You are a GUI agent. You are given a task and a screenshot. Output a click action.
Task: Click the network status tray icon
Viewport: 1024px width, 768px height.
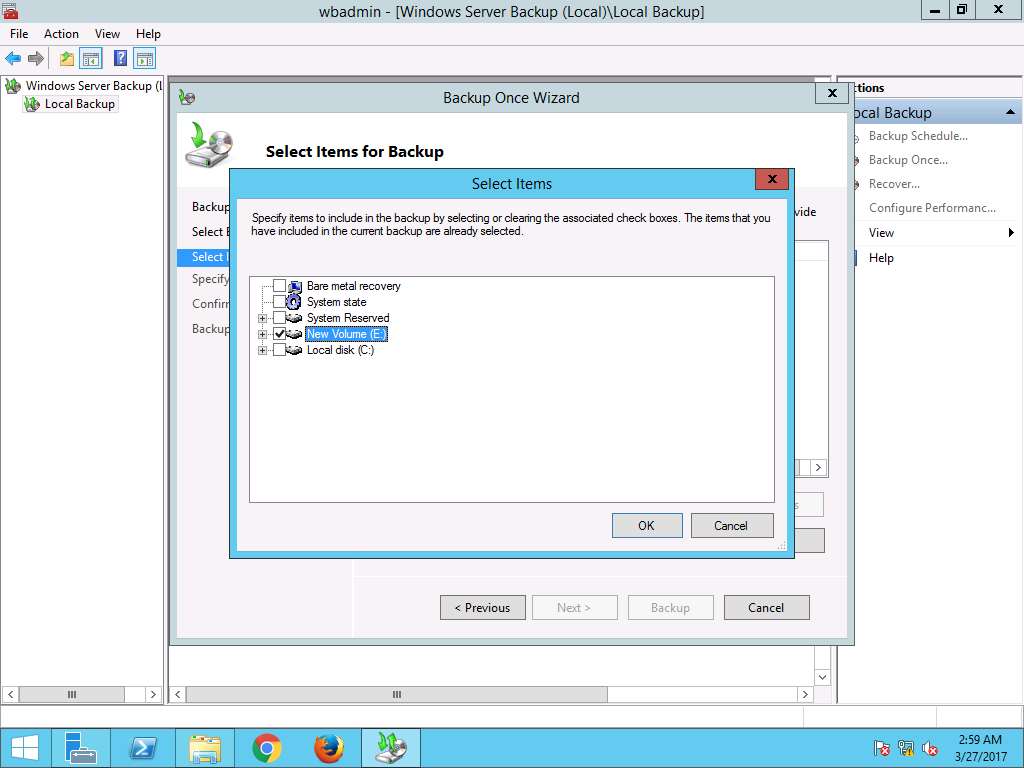(x=906, y=748)
